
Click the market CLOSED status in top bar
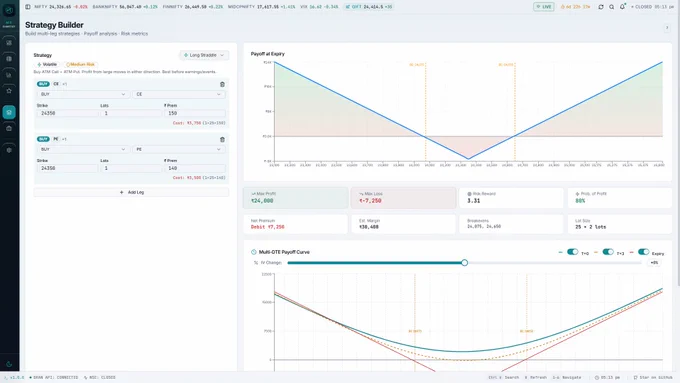652,7
